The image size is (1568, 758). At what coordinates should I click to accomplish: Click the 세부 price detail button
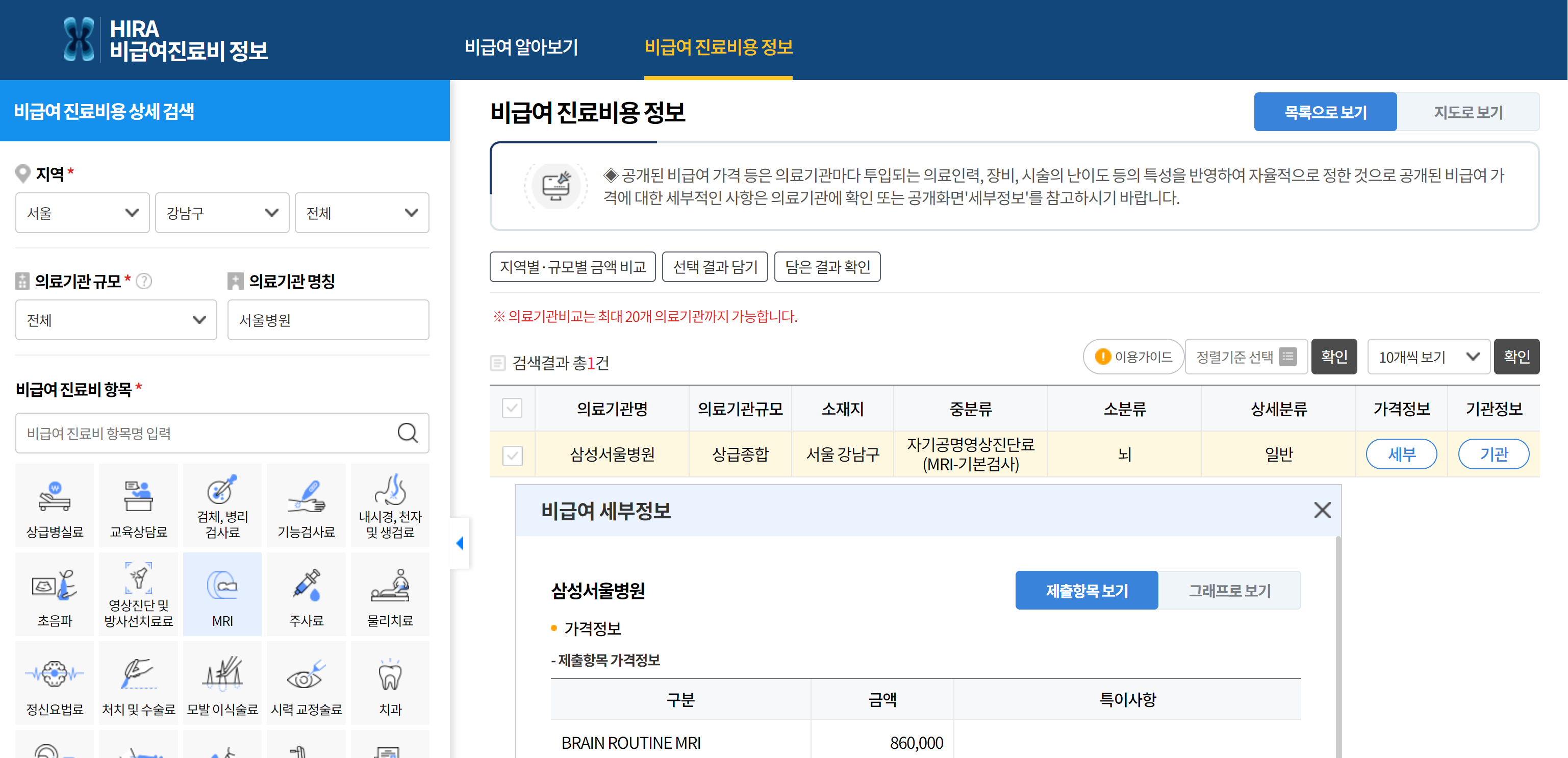(x=1401, y=454)
